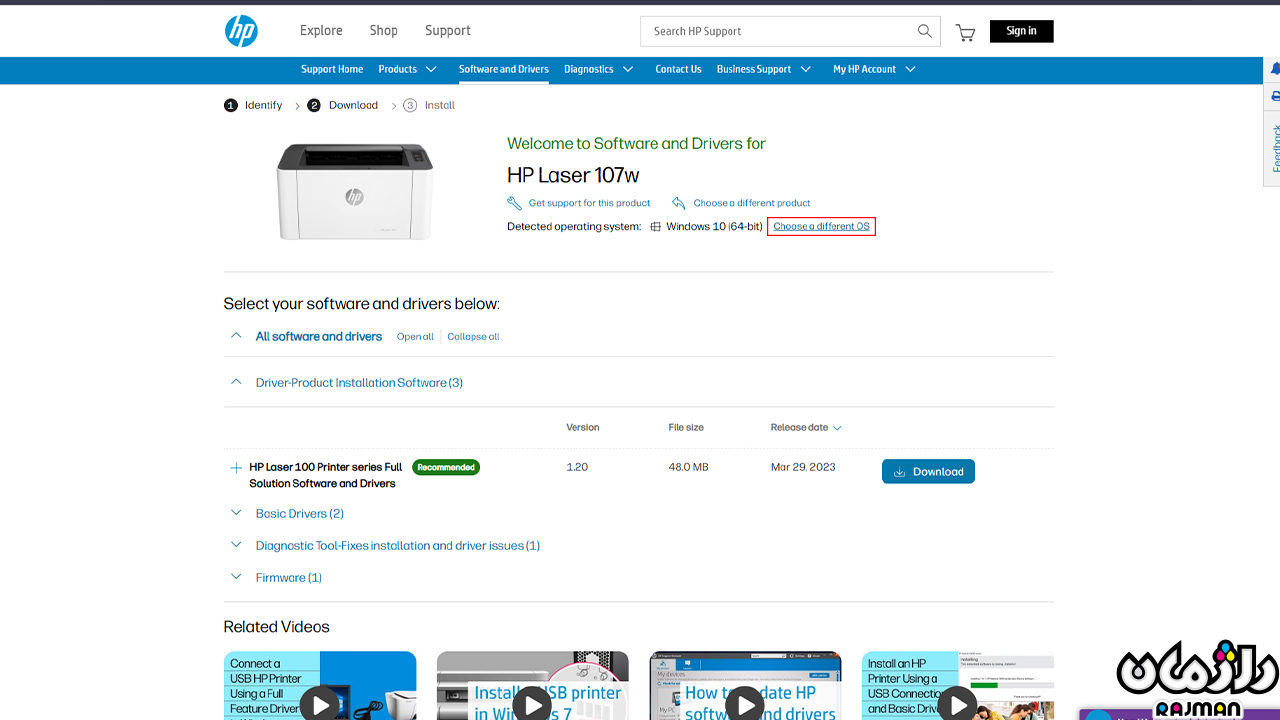The image size is (1280, 720).
Task: Play the How to update HP software video
Action: [x=745, y=705]
